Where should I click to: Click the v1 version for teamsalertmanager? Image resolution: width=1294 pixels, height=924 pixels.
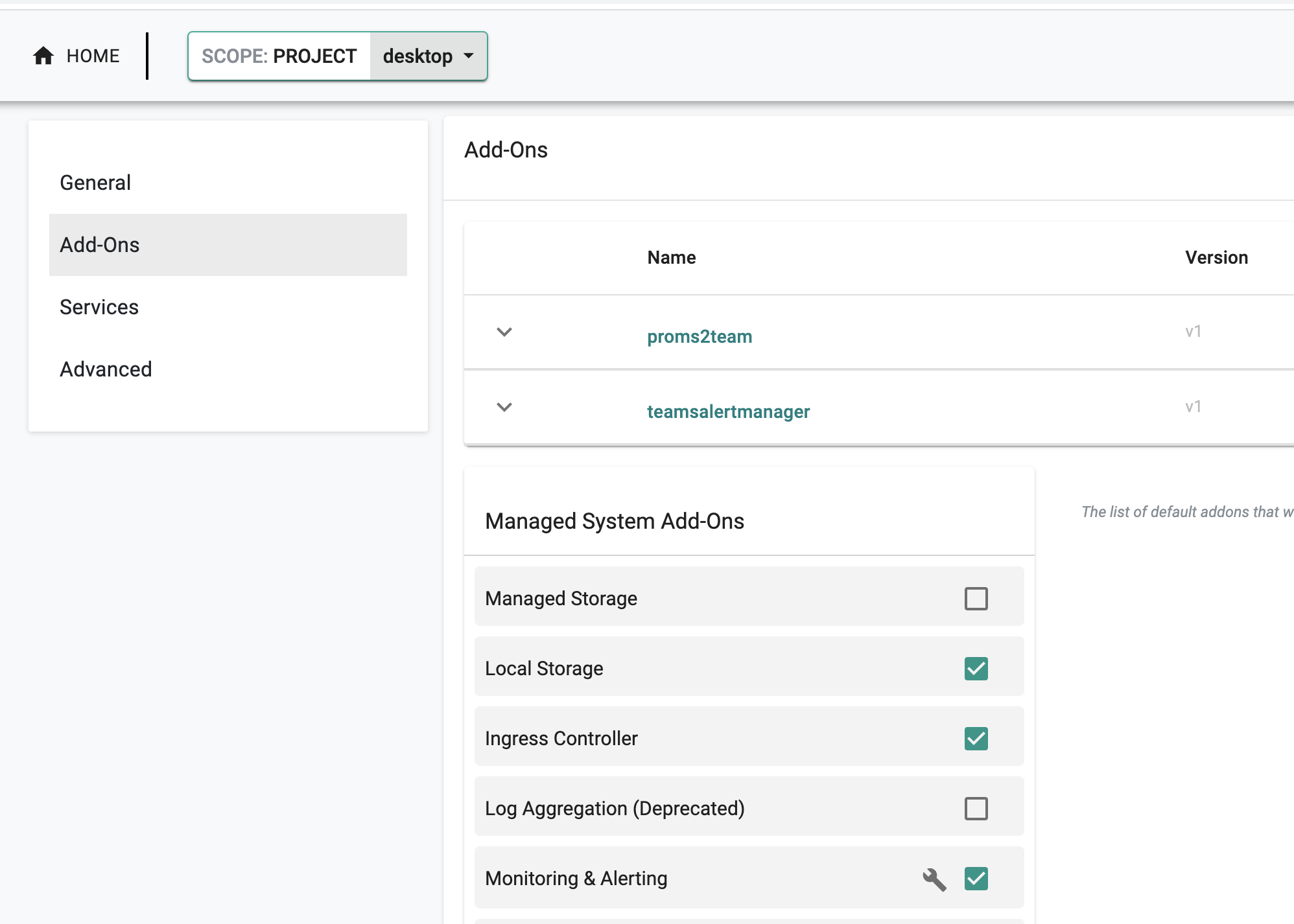tap(1194, 407)
